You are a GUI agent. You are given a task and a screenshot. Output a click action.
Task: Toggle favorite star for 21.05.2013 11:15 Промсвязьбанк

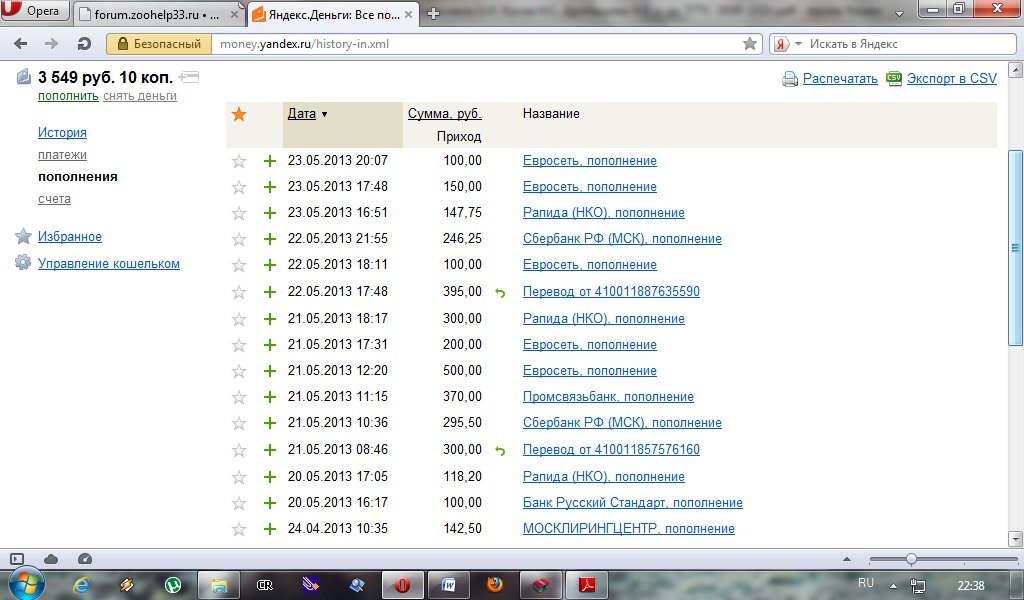pyautogui.click(x=239, y=397)
